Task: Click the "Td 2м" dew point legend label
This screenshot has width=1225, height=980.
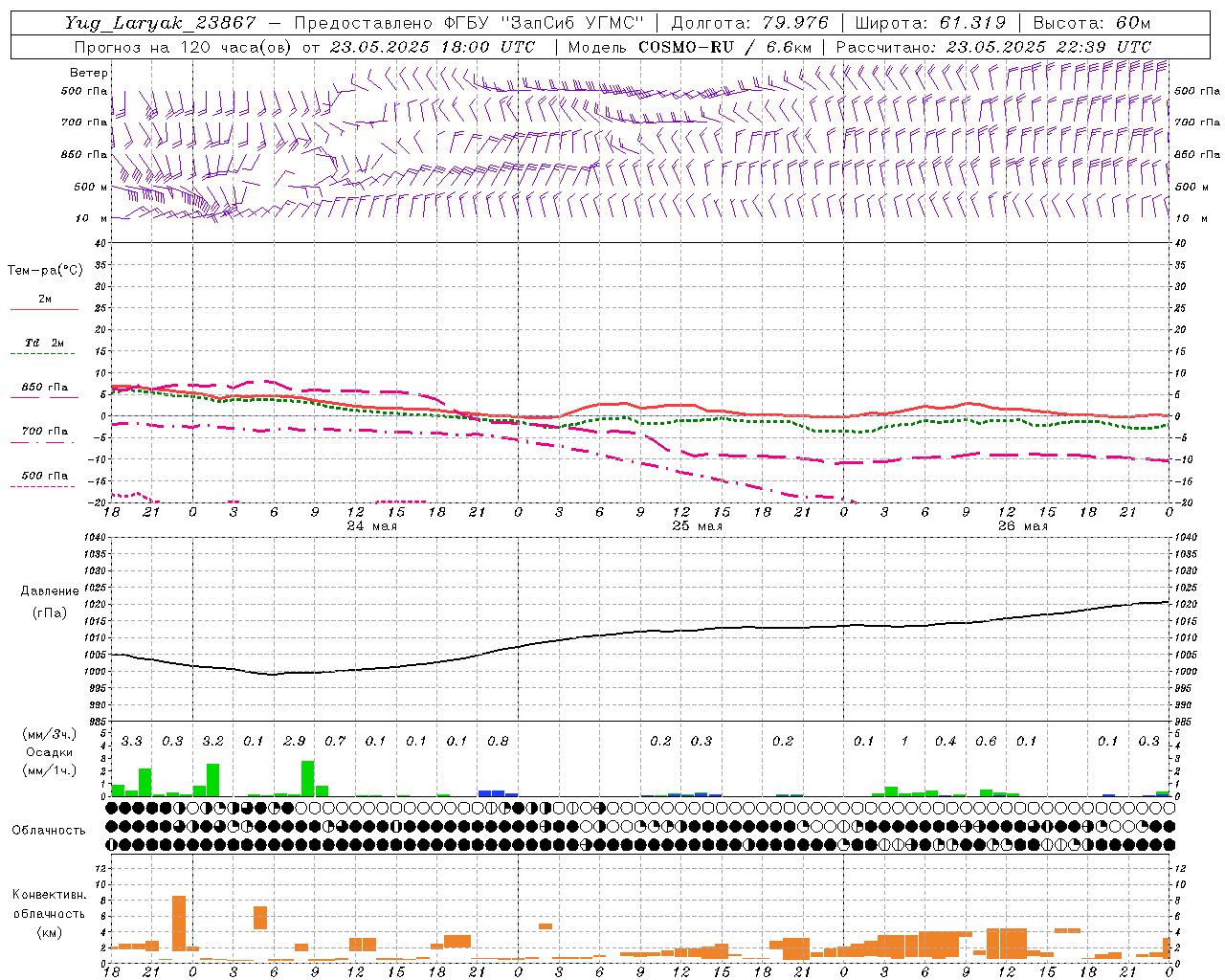Action: [44, 343]
